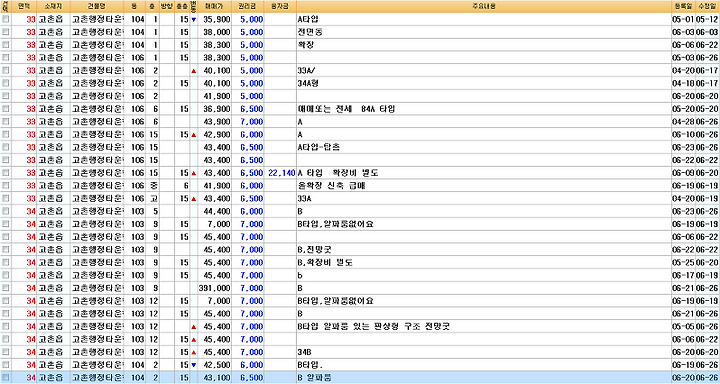
Task: Sort by the 면적 column header
Action: (24, 6)
